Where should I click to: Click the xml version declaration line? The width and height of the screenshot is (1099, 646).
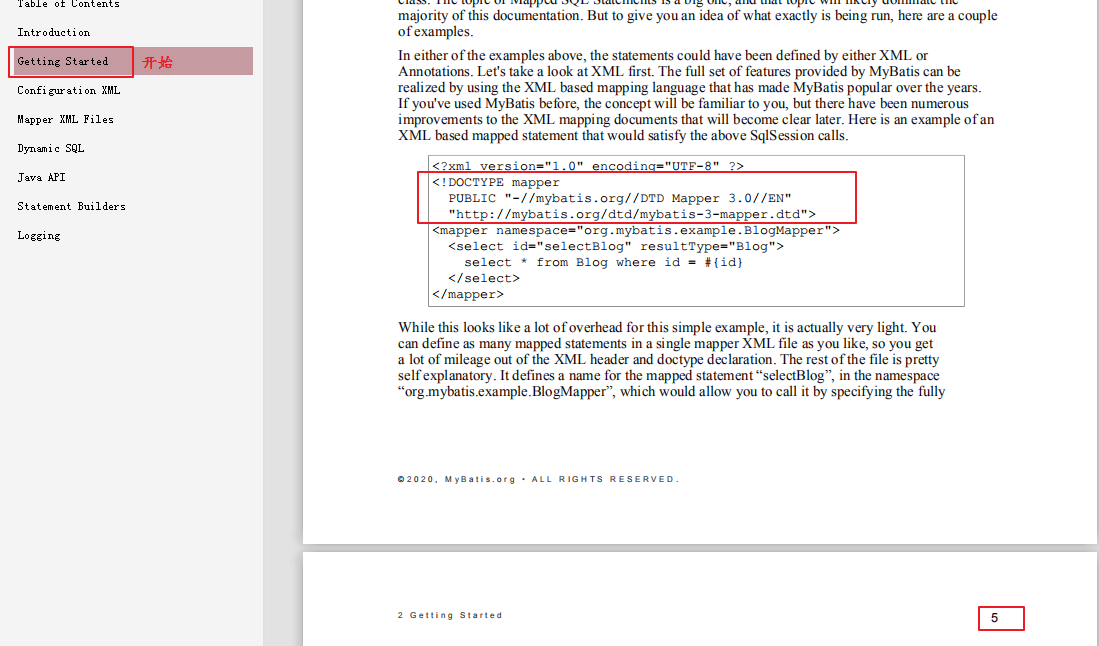(588, 166)
